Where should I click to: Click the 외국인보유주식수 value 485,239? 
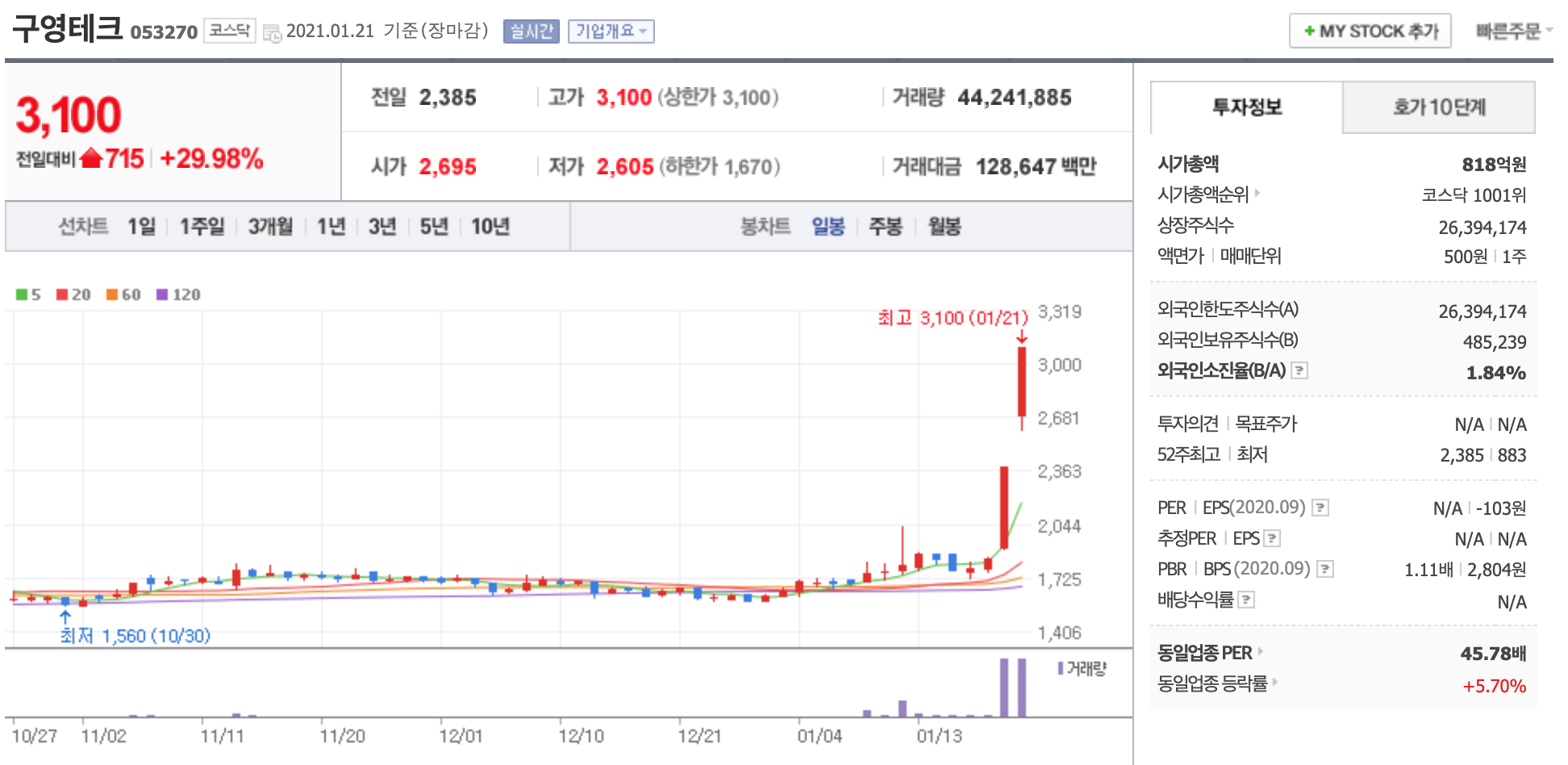click(x=1495, y=342)
